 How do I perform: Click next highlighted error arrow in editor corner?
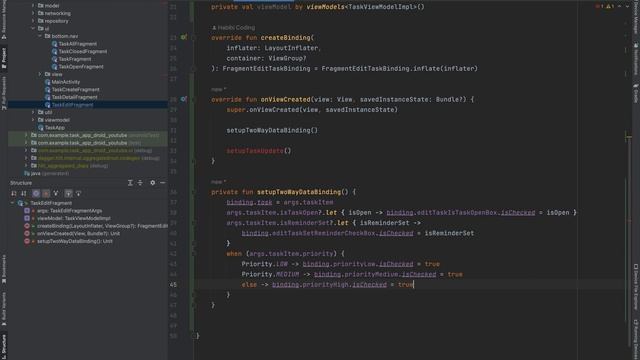tap(627, 7)
